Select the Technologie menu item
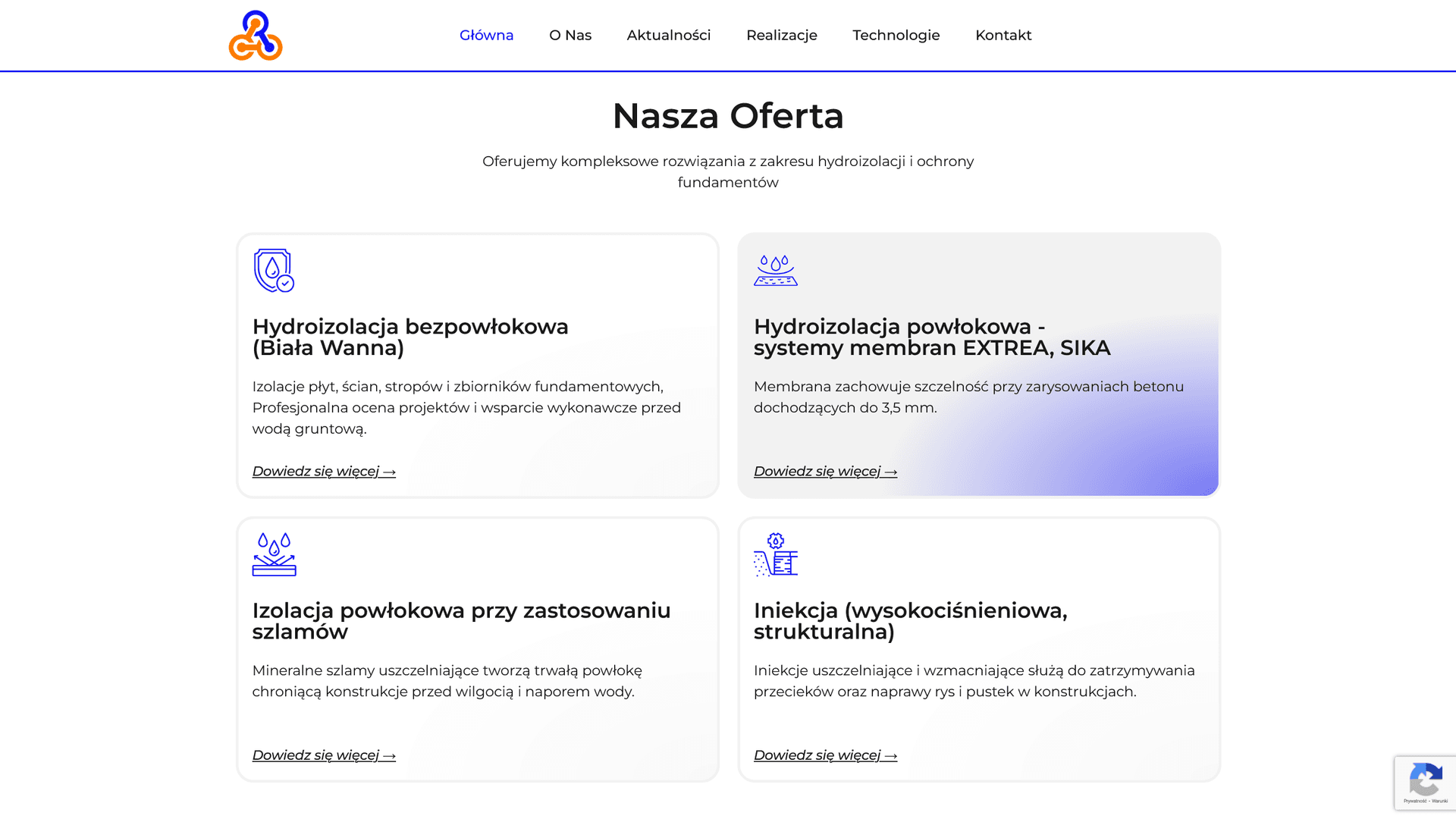Viewport: 1456px width, 822px height. (x=896, y=36)
